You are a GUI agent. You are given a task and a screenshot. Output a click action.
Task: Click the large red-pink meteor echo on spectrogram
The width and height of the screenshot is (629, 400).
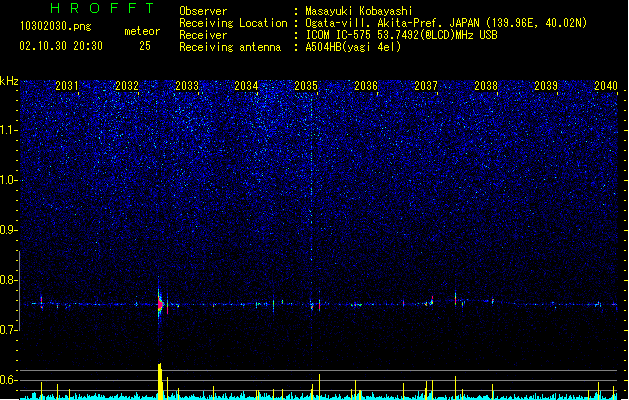(160, 305)
